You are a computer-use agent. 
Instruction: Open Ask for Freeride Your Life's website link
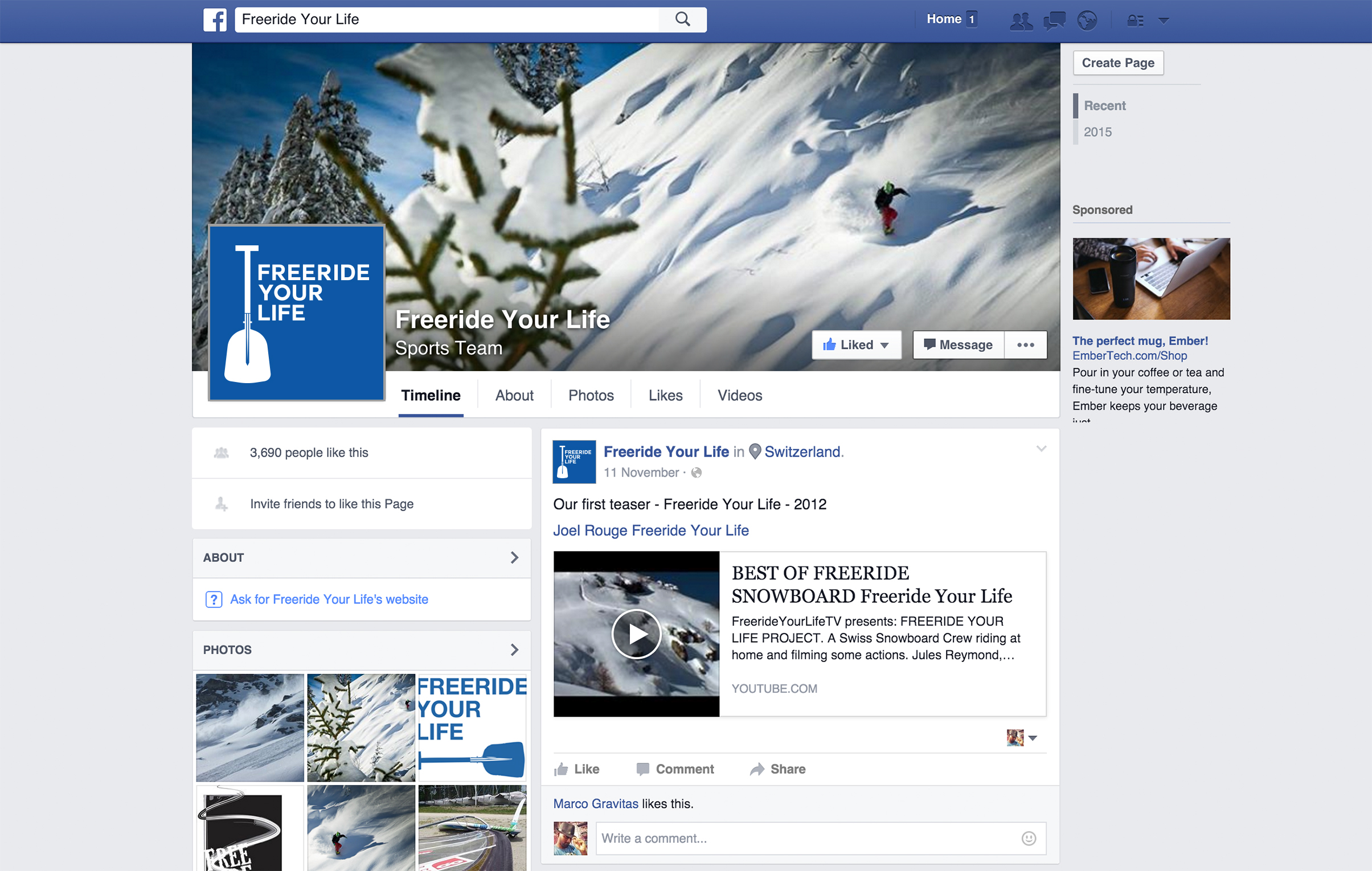point(329,599)
